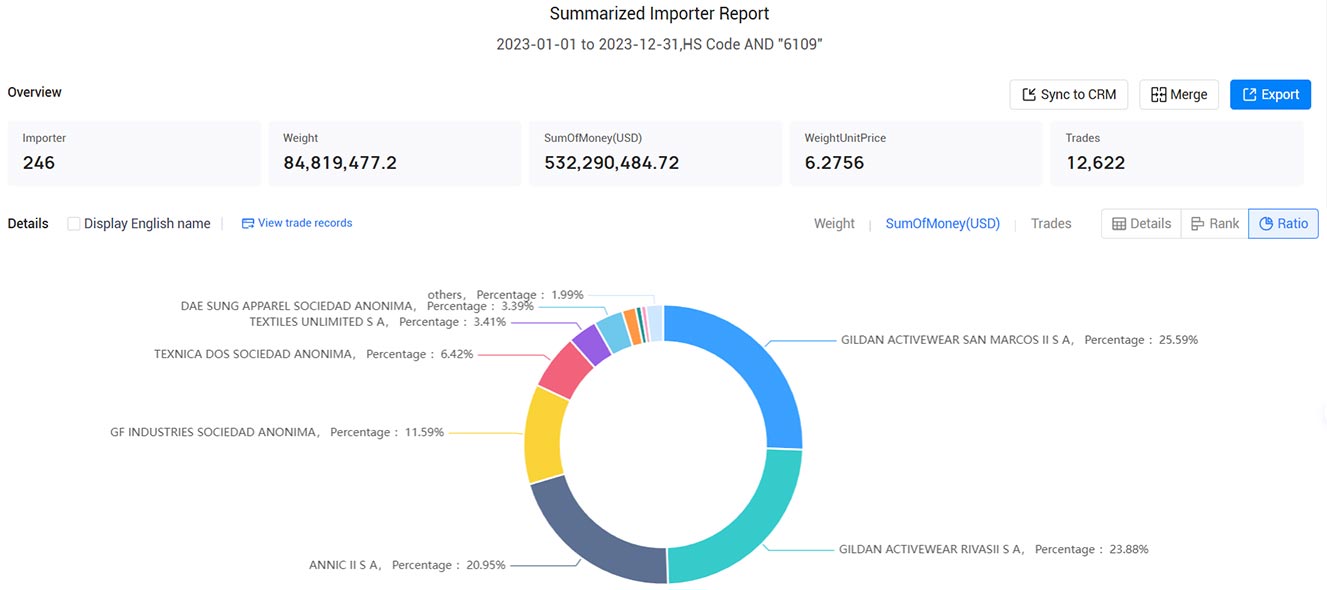Click the Importer count 246

coord(39,163)
